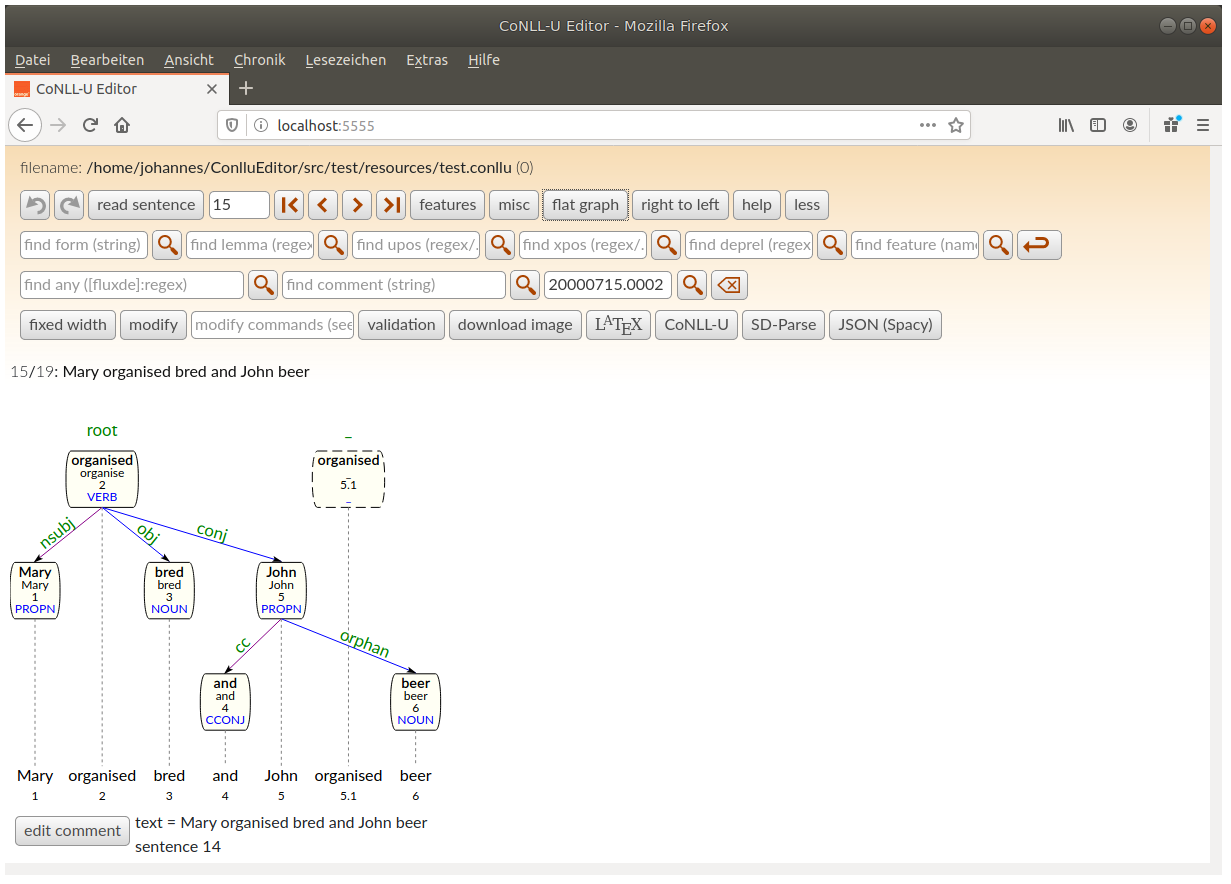Screen dimensions: 1231x884
Task: Clear search fields backspace icon
Action: (x=729, y=285)
